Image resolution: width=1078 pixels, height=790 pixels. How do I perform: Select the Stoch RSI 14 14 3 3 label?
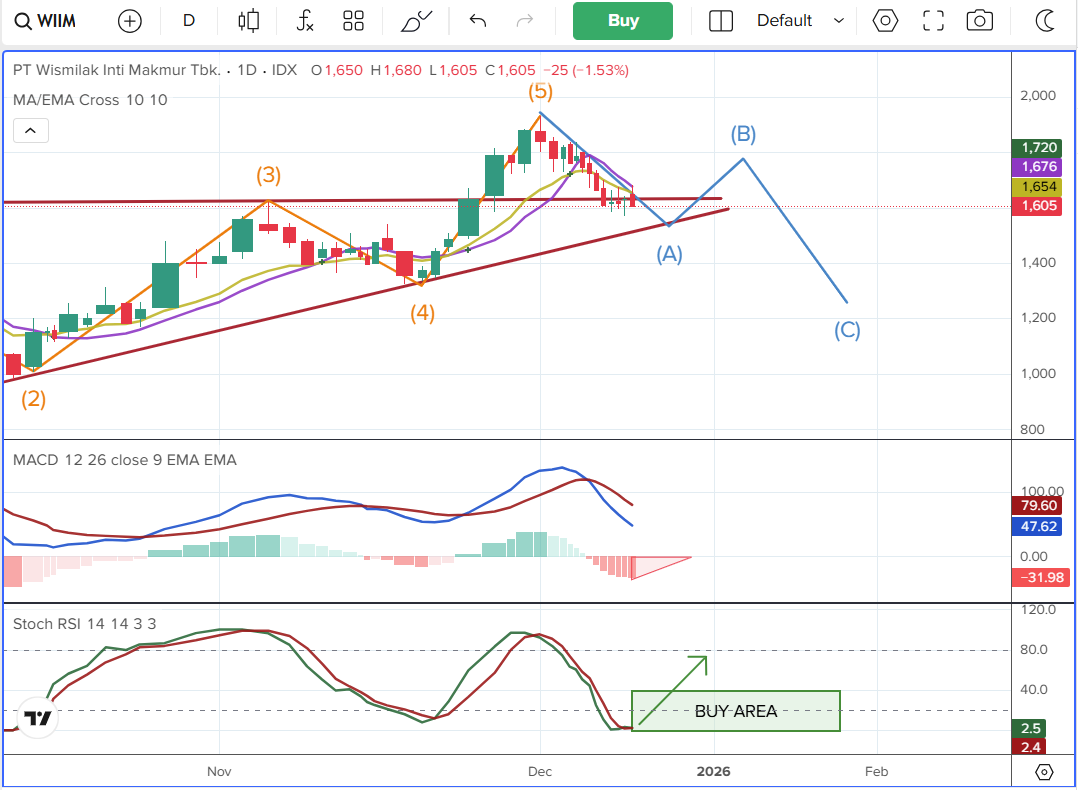[x=85, y=624]
